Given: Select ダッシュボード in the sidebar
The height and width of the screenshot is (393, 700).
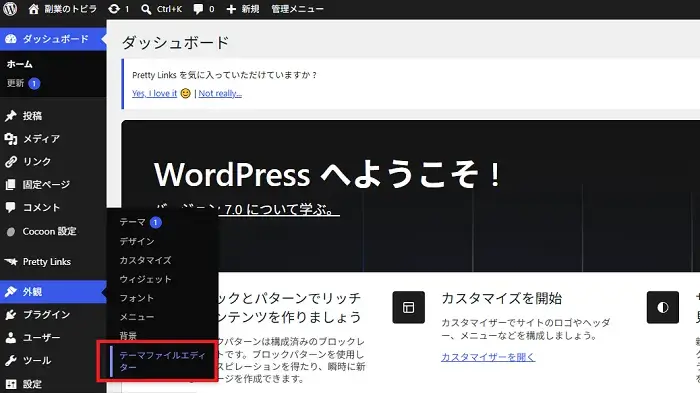Looking at the screenshot, I should (53, 39).
